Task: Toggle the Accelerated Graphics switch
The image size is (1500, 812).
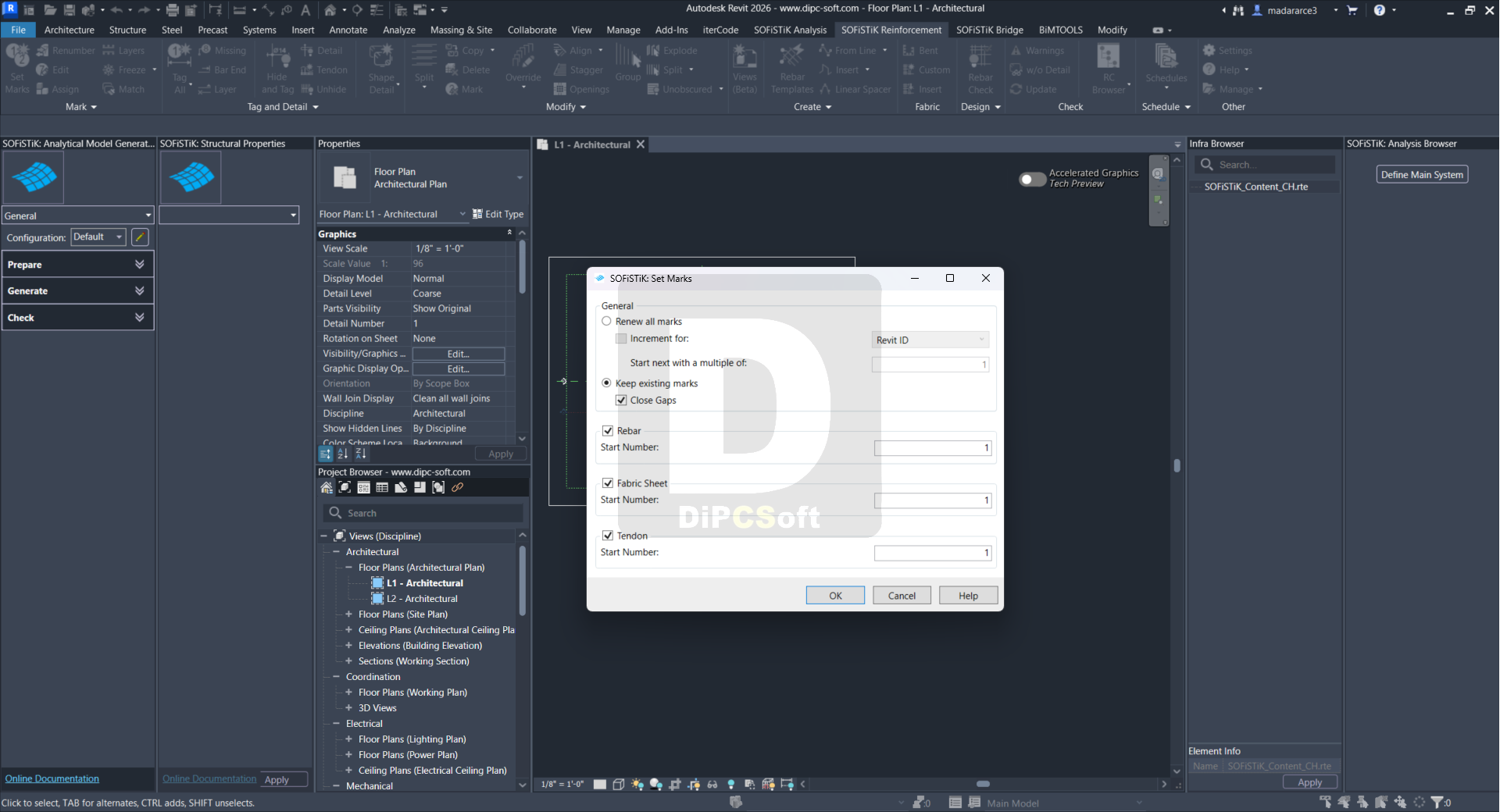Action: point(1032,179)
